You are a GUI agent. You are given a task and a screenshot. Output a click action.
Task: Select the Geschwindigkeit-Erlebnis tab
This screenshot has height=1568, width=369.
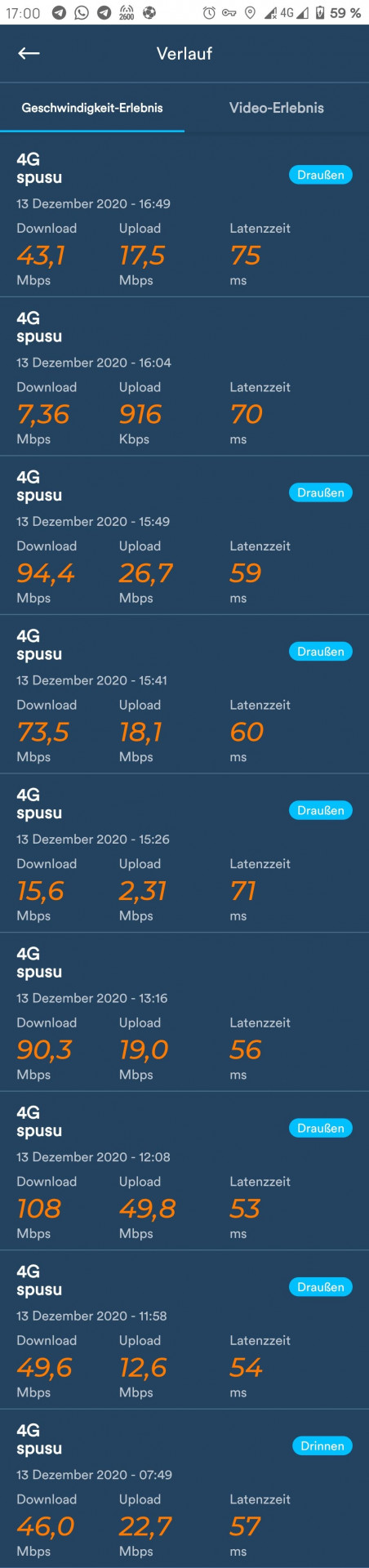click(92, 108)
